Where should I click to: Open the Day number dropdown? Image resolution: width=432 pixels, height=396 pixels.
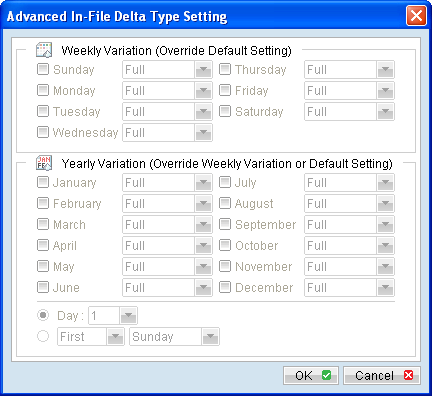pyautogui.click(x=113, y=316)
